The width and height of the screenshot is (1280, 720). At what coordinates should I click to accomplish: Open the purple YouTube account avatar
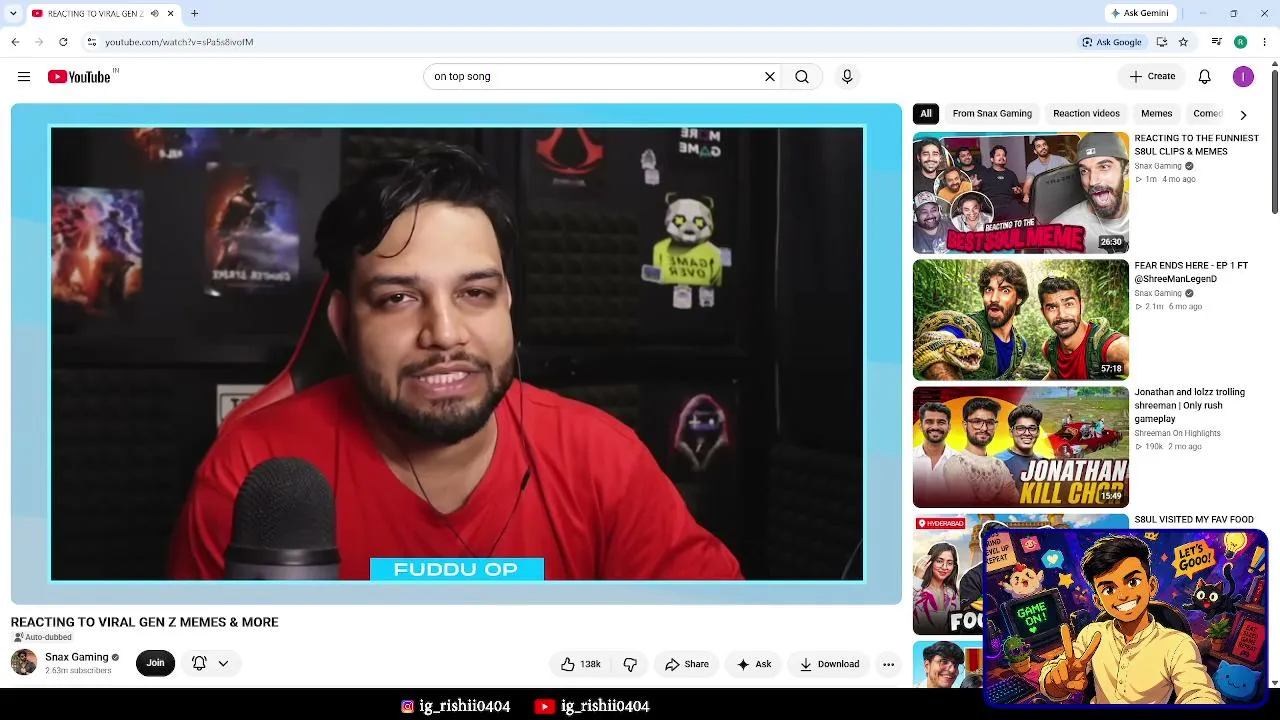tap(1243, 77)
